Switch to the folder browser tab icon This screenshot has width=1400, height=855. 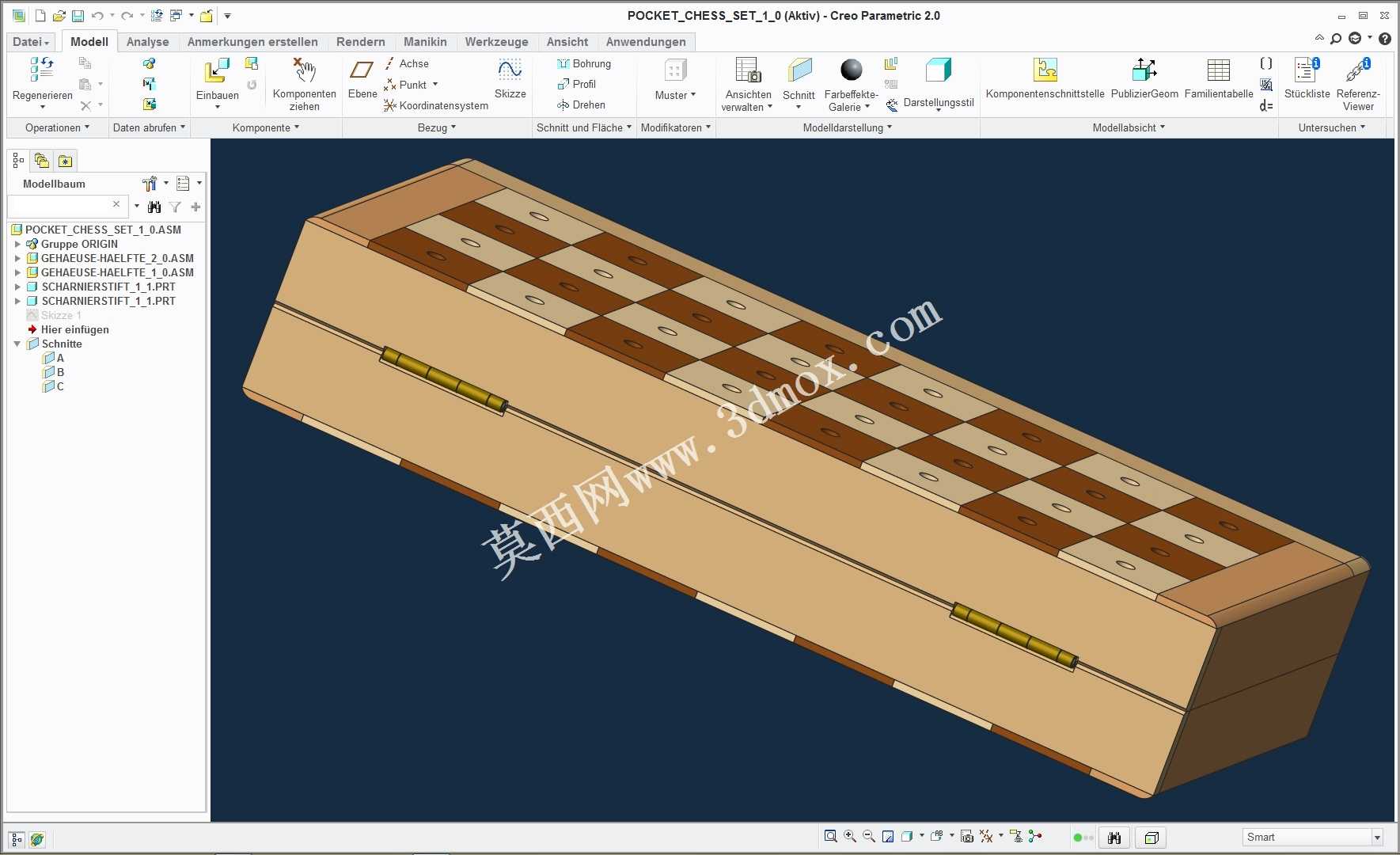click(42, 161)
